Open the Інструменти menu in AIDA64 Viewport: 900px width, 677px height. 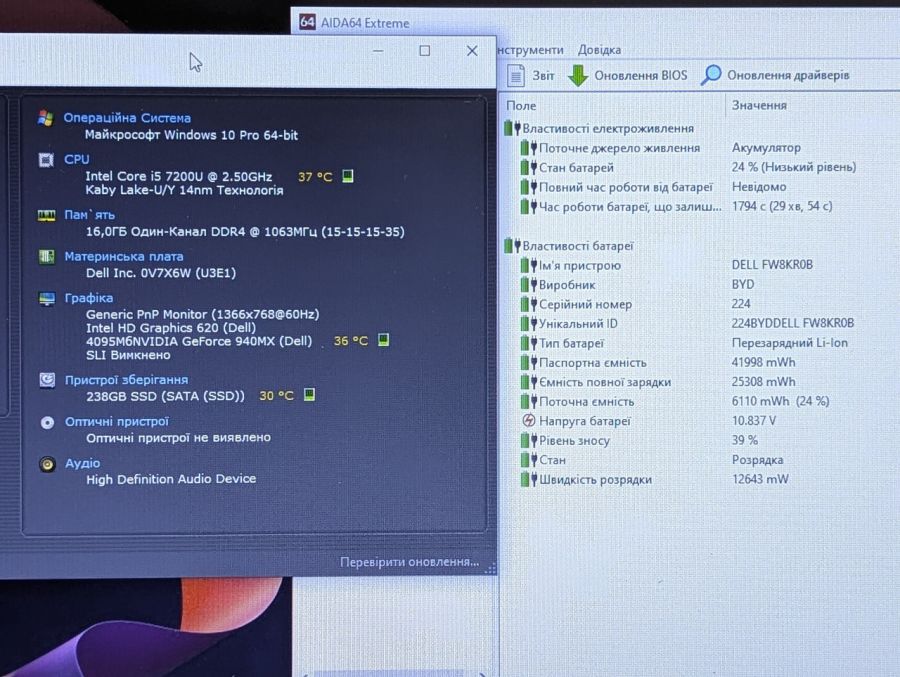(530, 50)
